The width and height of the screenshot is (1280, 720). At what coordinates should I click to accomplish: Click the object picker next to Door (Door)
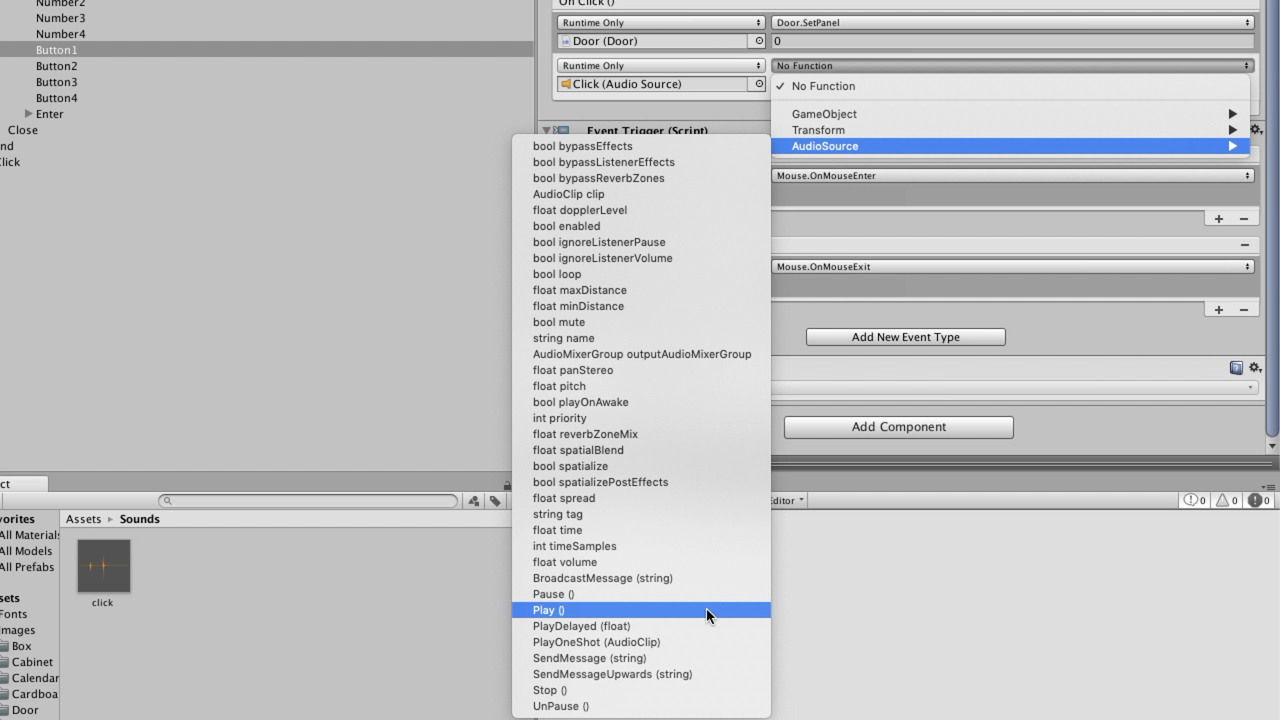(759, 41)
